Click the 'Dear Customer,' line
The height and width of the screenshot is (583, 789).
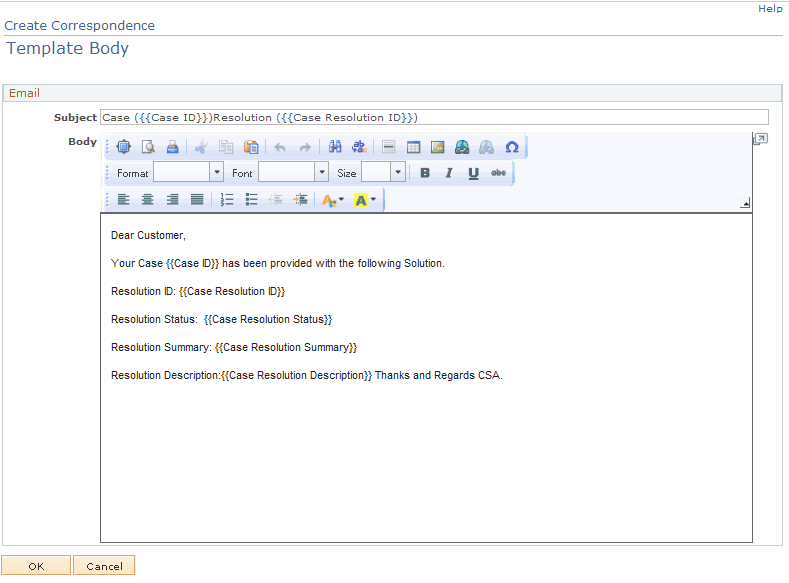point(148,235)
